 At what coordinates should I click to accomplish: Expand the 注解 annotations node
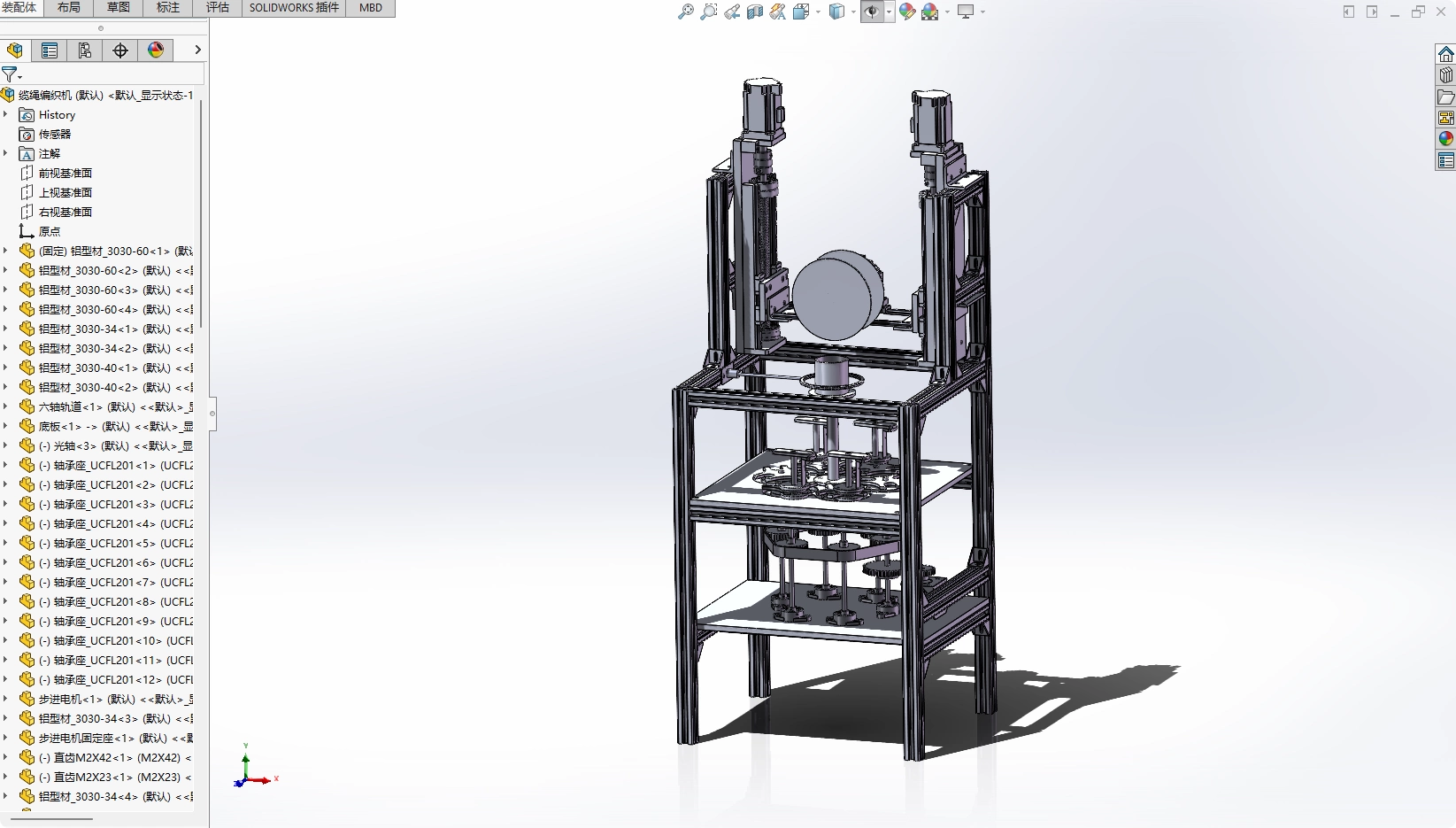6,154
